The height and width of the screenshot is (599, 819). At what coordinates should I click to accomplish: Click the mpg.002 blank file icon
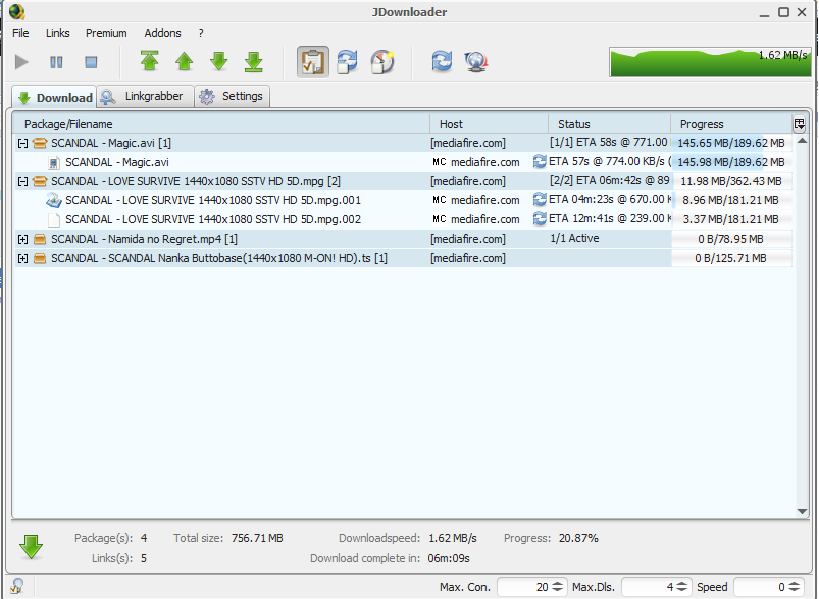point(54,219)
